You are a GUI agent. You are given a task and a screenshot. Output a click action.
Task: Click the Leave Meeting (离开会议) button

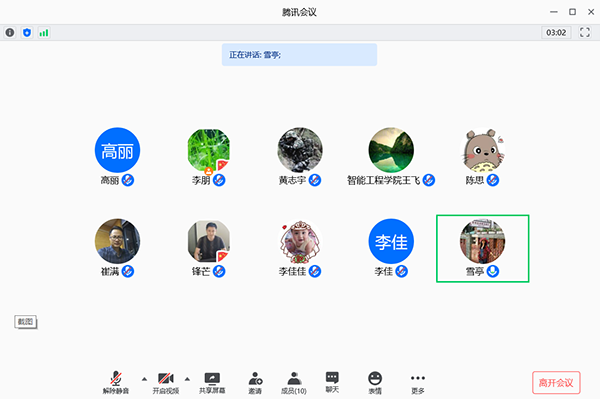click(556, 383)
